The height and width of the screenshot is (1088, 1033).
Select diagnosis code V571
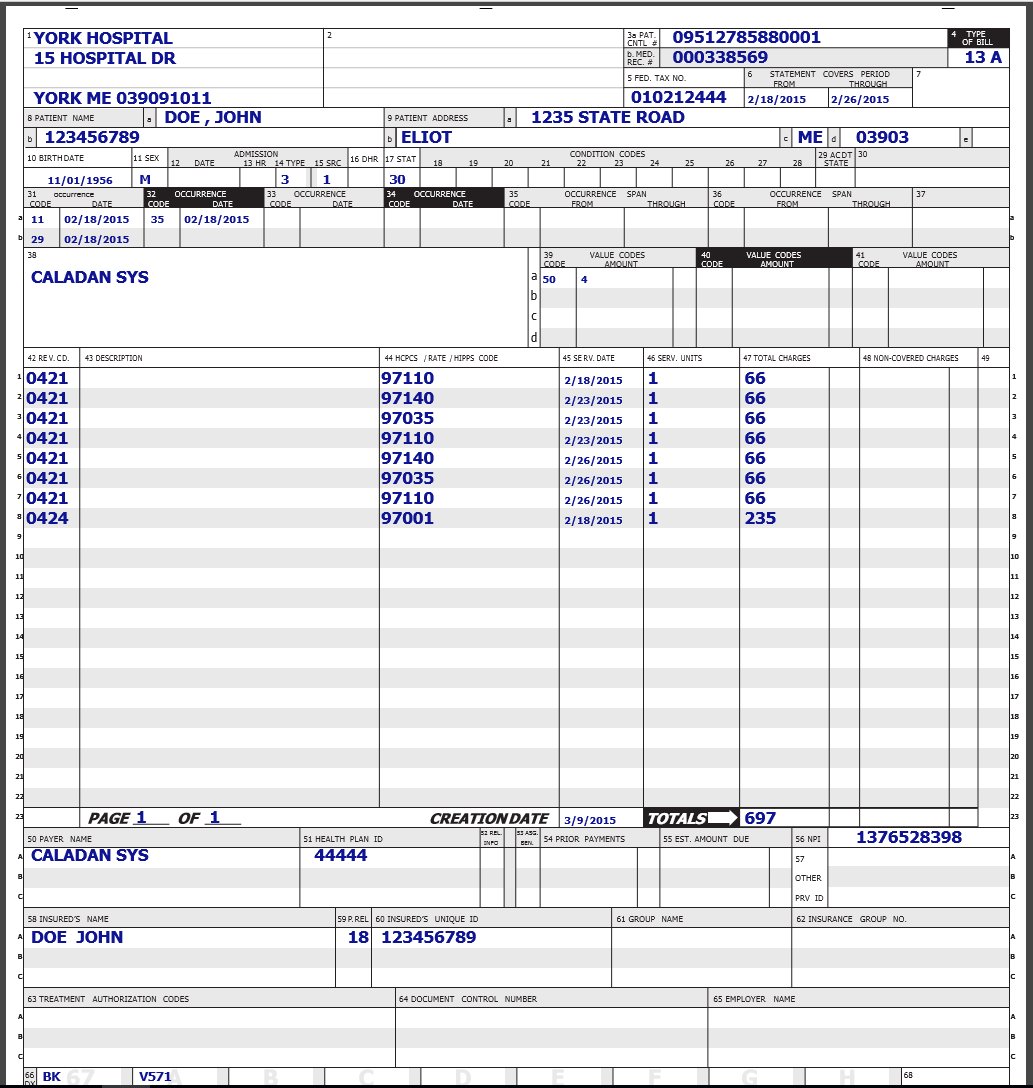point(155,1077)
